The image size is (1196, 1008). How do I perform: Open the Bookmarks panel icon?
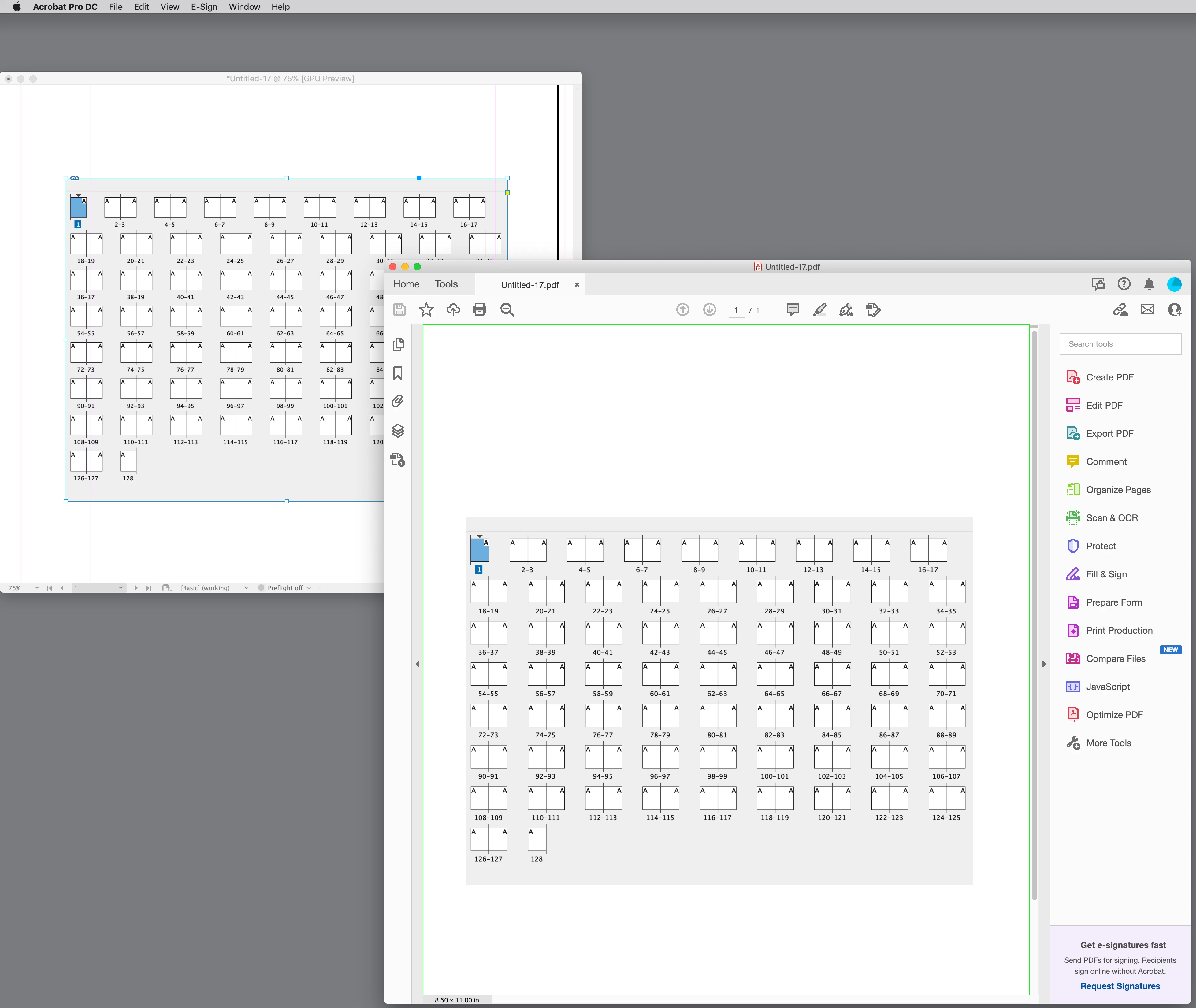coord(398,373)
